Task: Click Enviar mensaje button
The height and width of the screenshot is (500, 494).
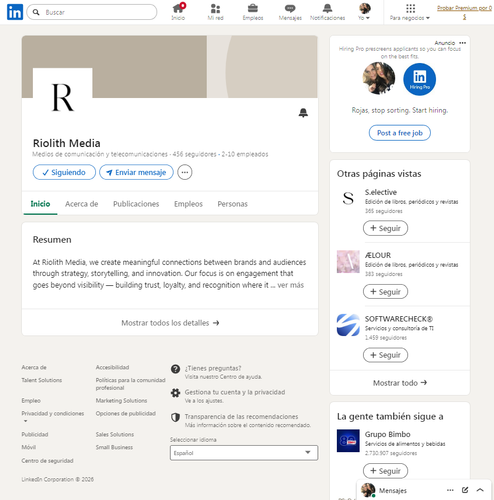Action: pos(136,172)
